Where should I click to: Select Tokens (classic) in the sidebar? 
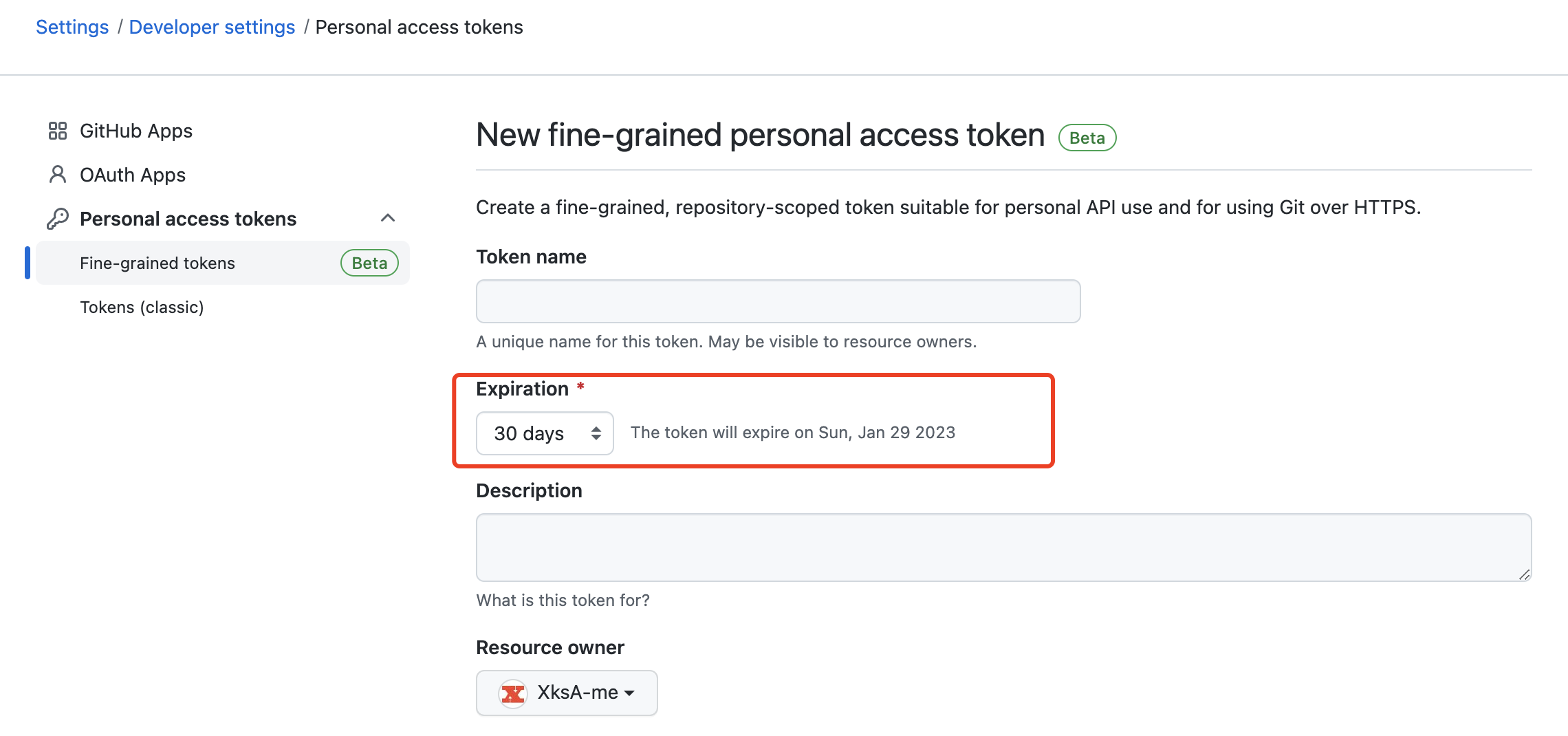pos(142,307)
